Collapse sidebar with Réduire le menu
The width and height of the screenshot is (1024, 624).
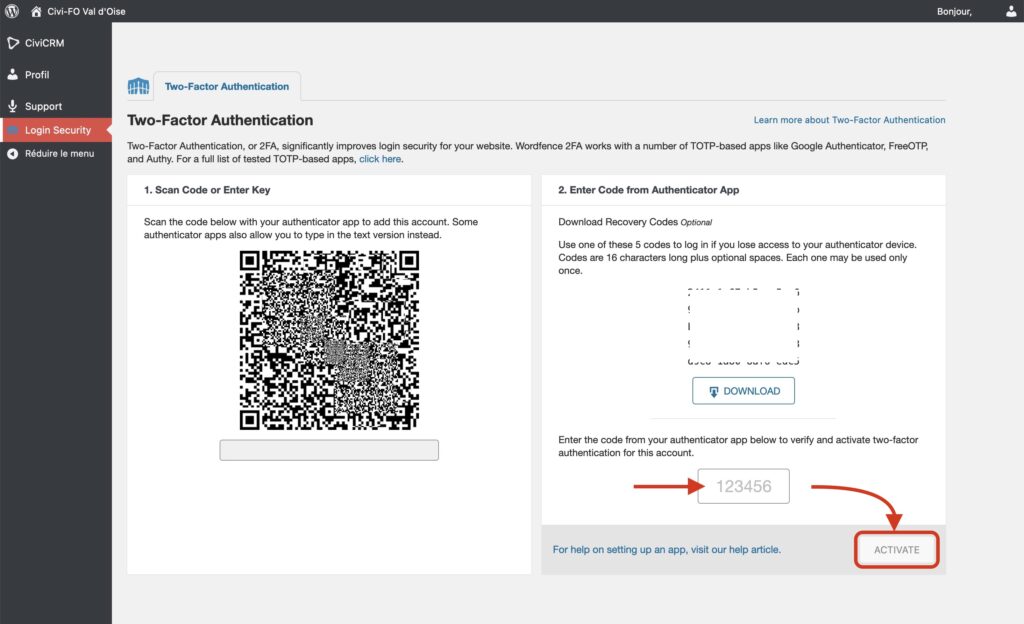click(x=59, y=154)
